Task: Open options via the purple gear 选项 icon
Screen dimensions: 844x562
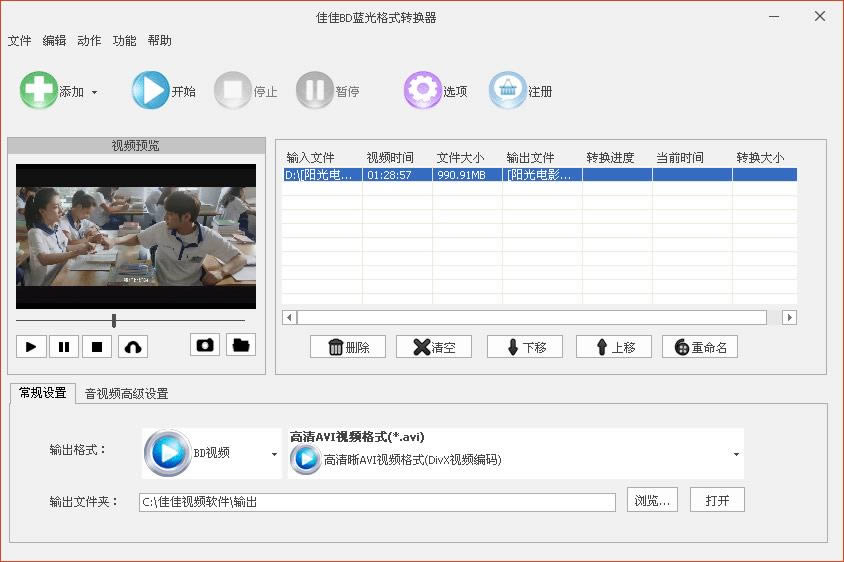Action: (x=423, y=90)
